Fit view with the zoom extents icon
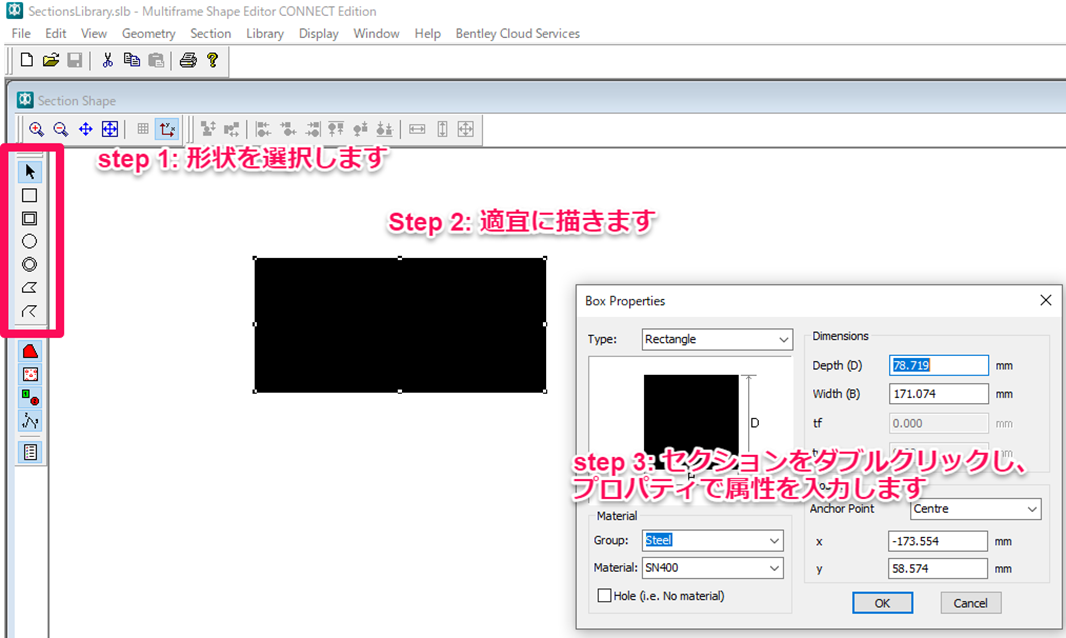Screen dimensions: 1066x638 pos(109,129)
